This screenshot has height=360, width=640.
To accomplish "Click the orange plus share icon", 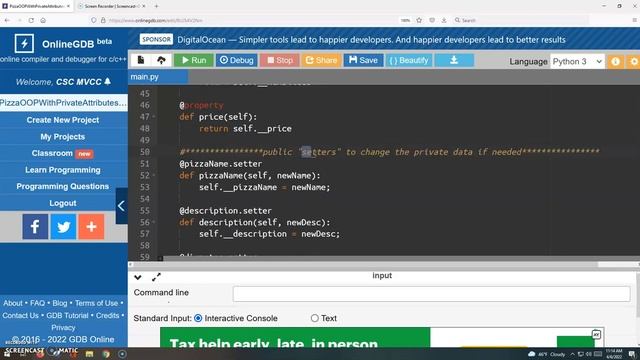I will 91,227.
